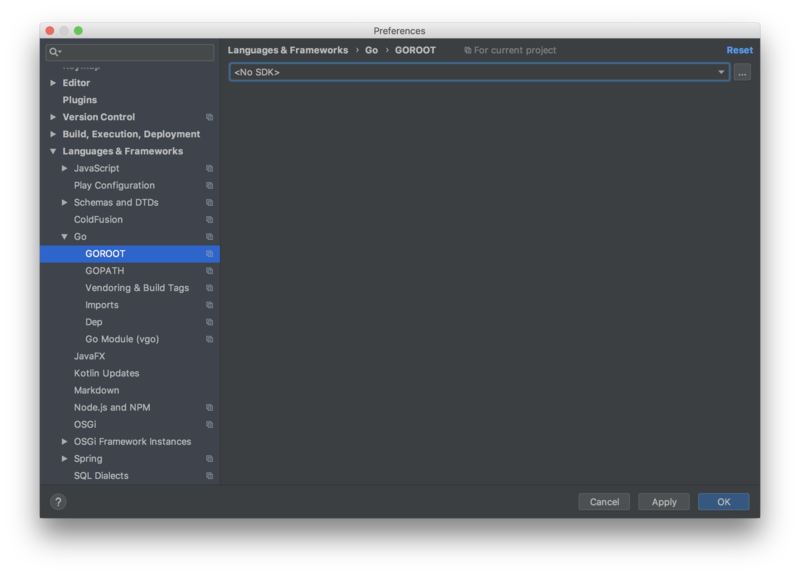This screenshot has height=575, width=800.
Task: Open the No SDK dropdown
Action: (479, 72)
